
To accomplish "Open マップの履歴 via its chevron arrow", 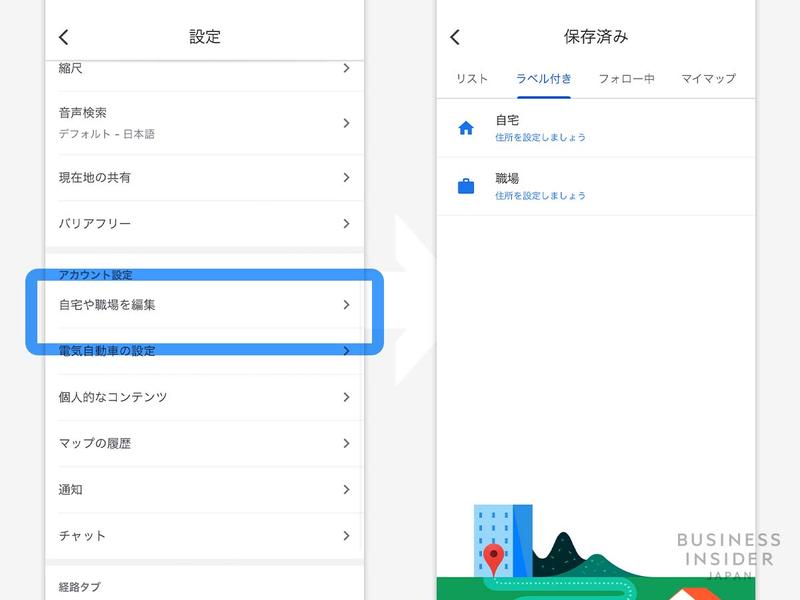I will click(x=345, y=443).
